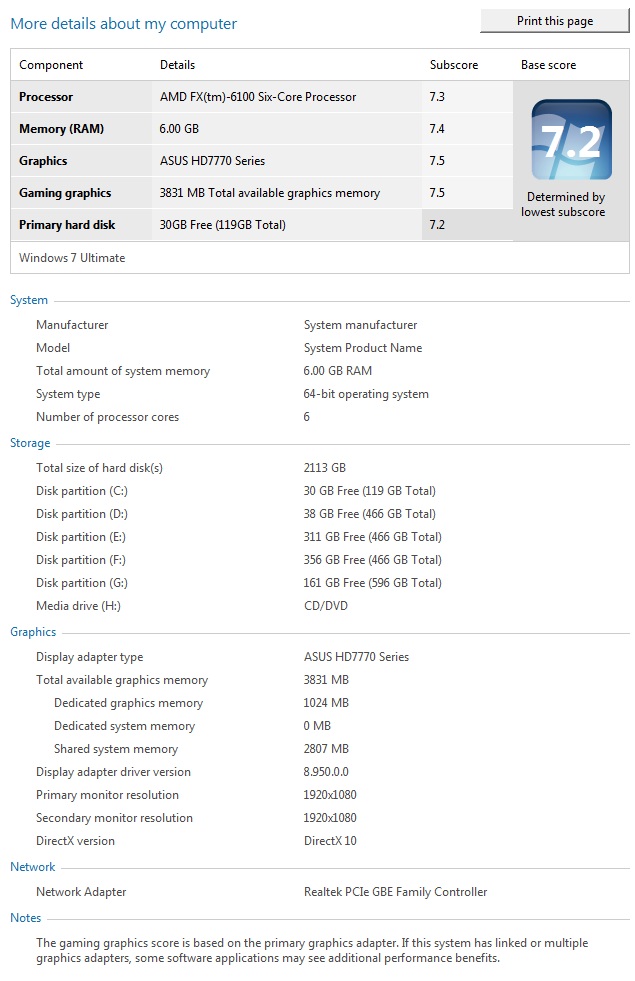Click the System section heading

click(29, 300)
